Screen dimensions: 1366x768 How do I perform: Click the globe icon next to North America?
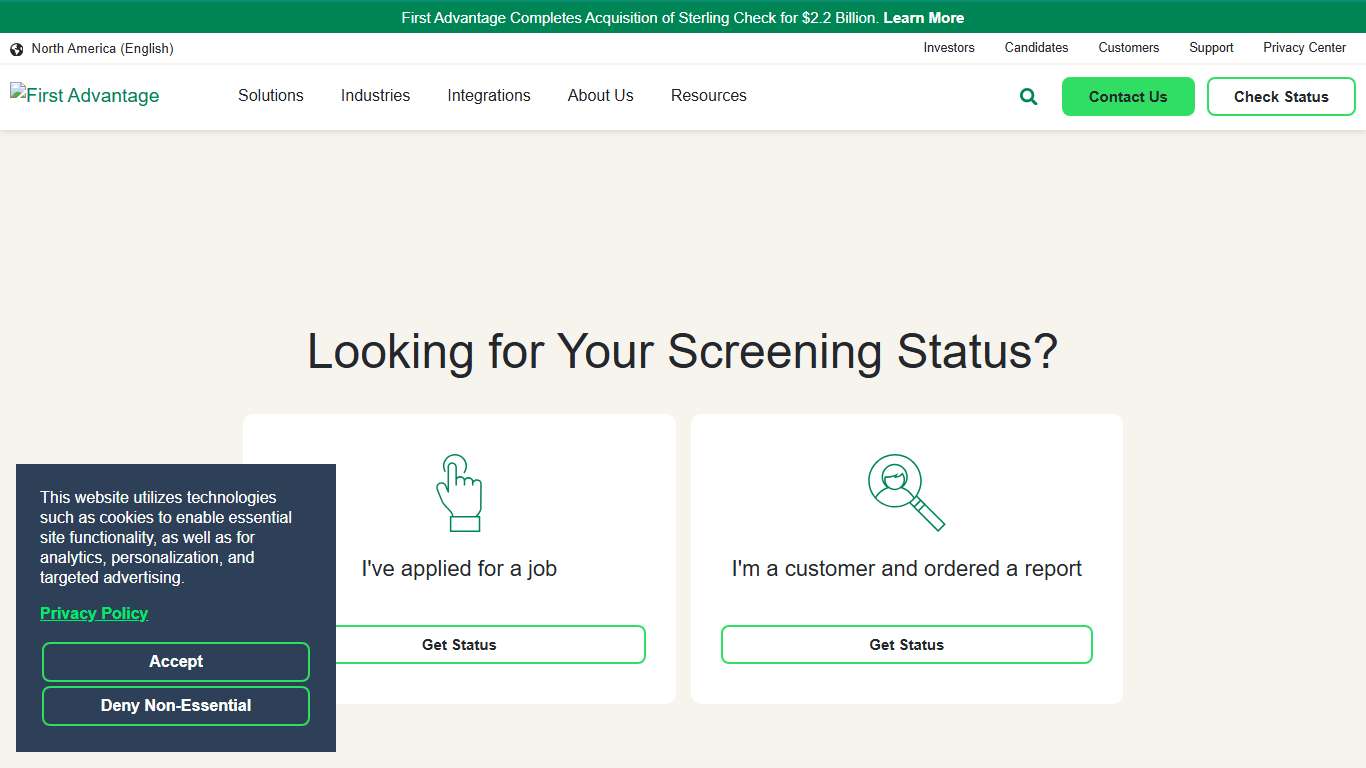coord(16,48)
